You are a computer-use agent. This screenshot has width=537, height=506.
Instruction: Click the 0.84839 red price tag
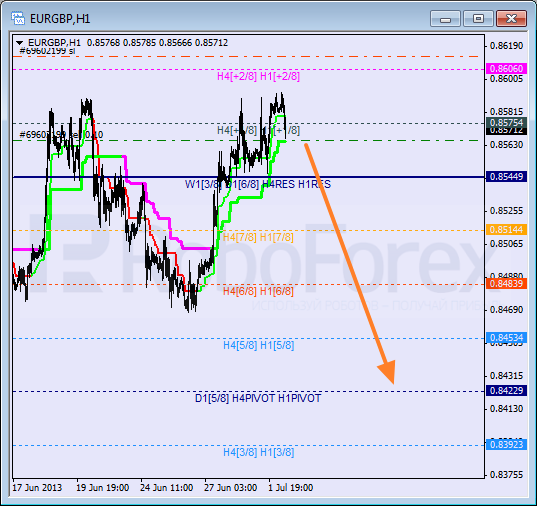click(x=506, y=284)
